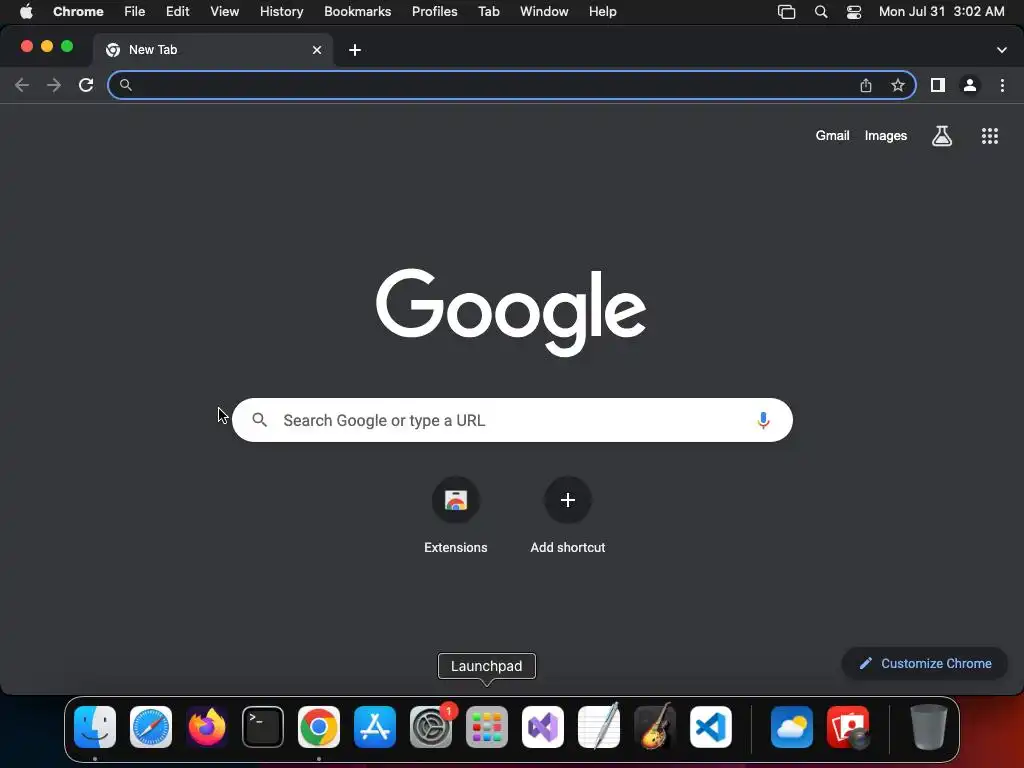Open a new tab with the plus button
1024x768 pixels.
coord(355,50)
